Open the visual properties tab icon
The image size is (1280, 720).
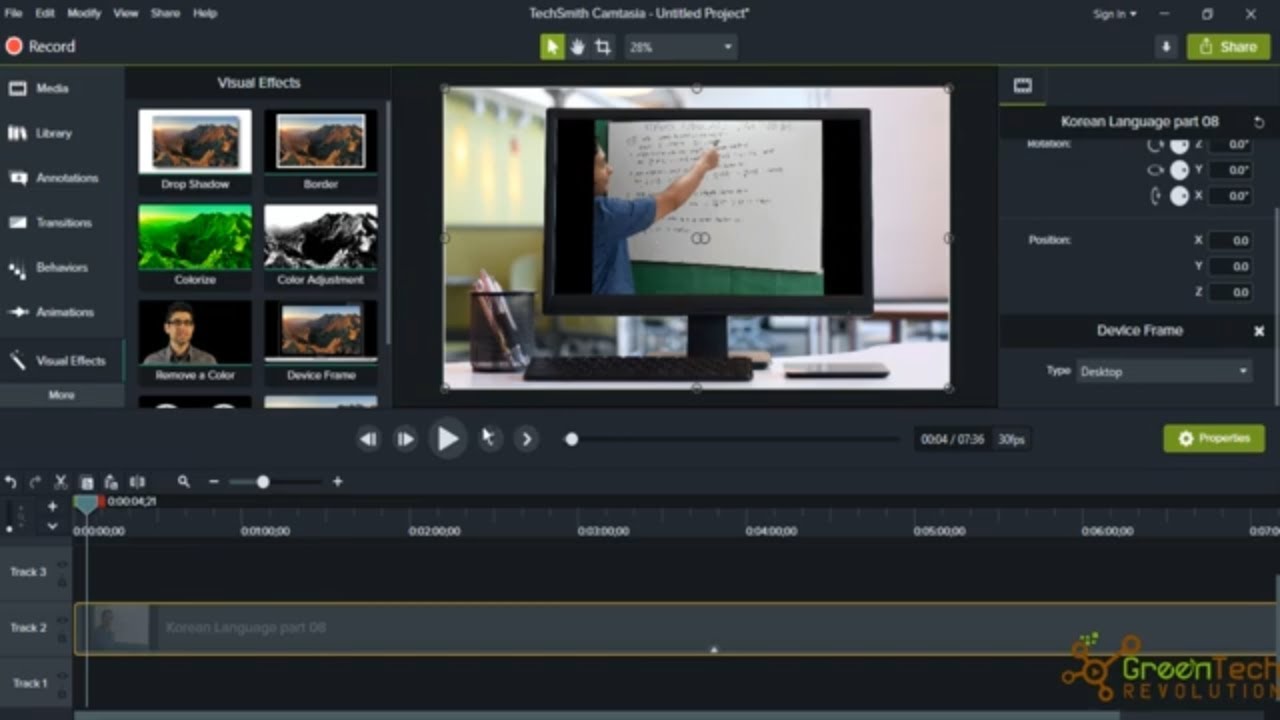[1022, 86]
